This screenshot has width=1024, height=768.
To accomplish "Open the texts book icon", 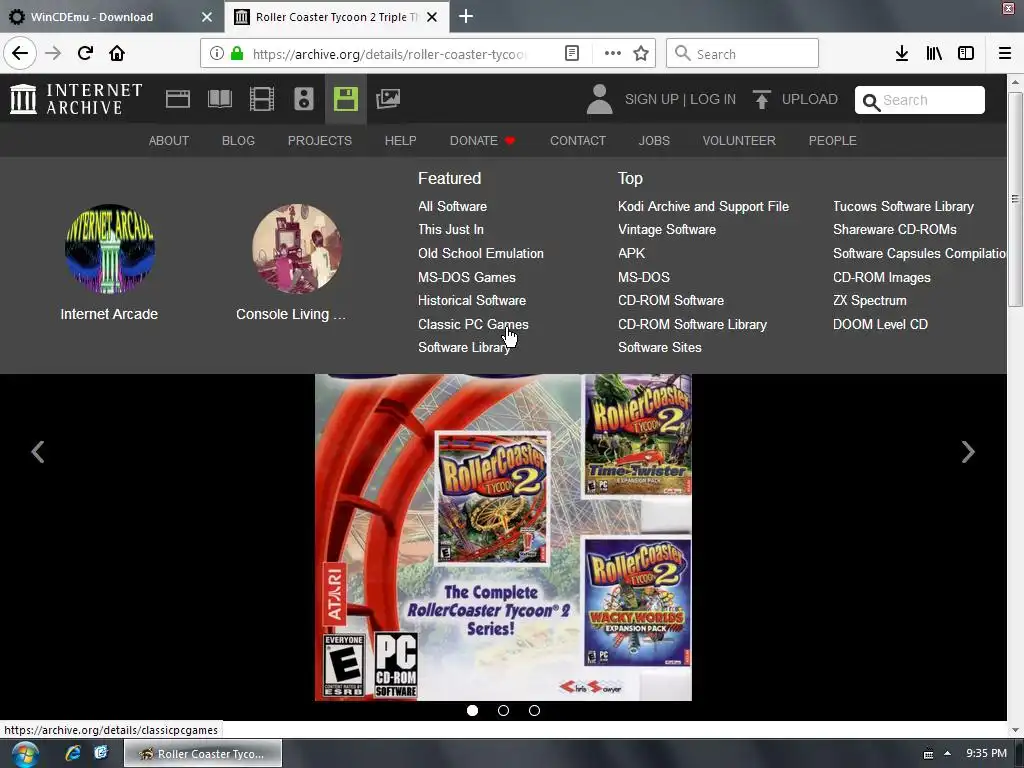I will [219, 99].
